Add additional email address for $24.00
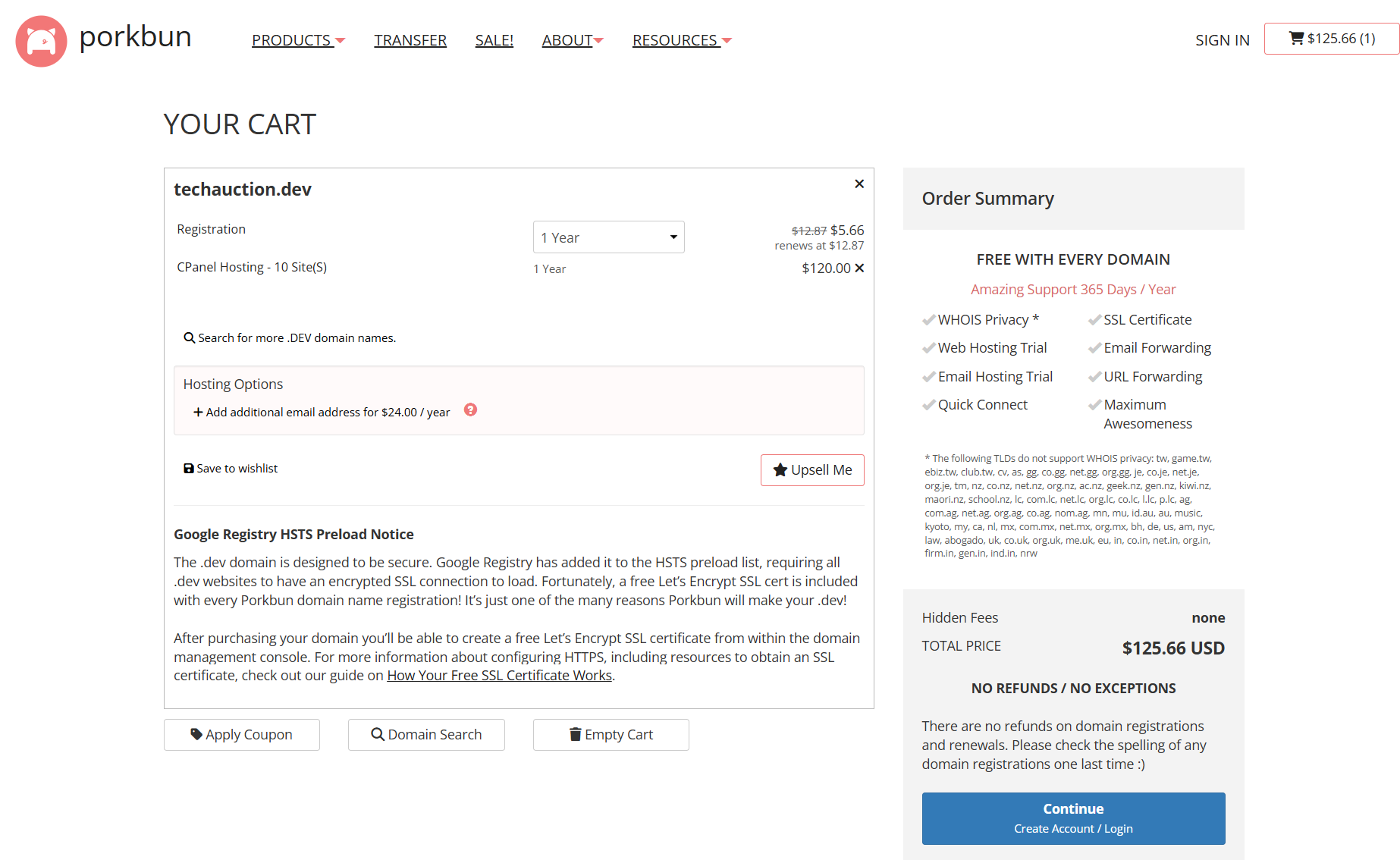Image resolution: width=1400 pixels, height=860 pixels. pos(322,412)
